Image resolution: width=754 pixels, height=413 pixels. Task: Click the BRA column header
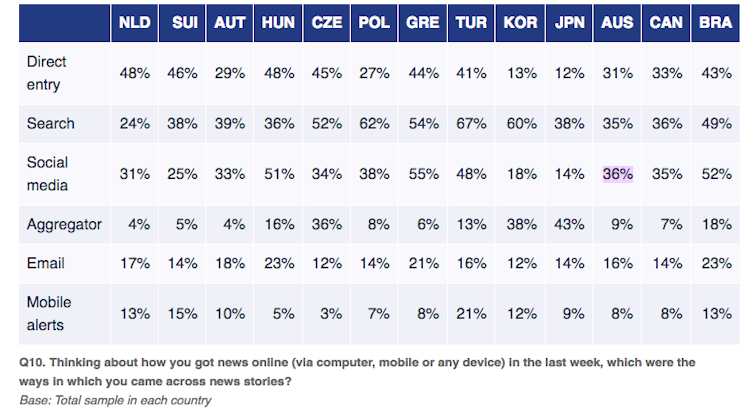[x=719, y=22]
